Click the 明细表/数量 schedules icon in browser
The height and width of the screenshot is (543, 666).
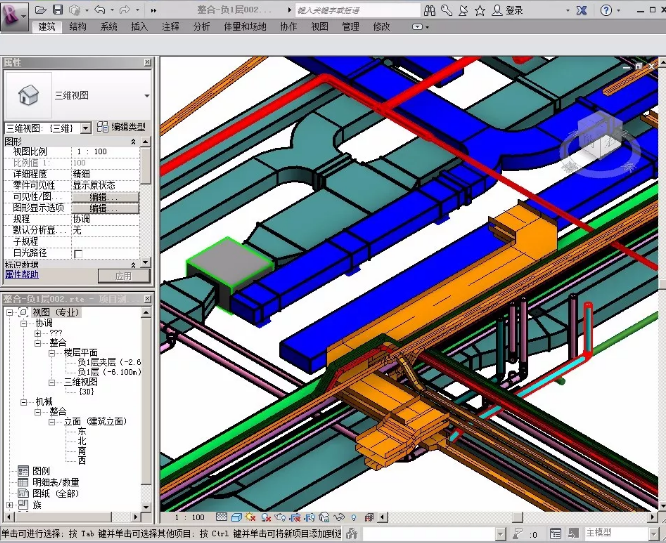point(23,482)
